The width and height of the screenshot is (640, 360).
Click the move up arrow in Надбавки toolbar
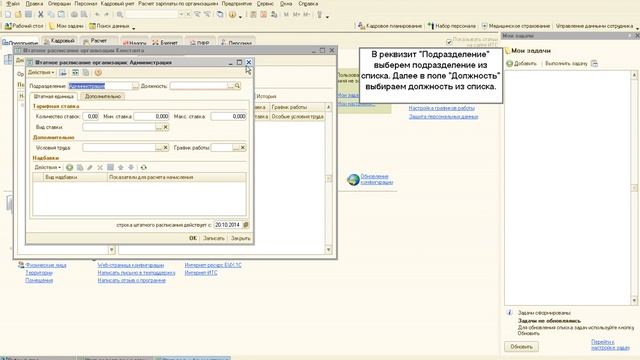pyautogui.click(x=121, y=167)
